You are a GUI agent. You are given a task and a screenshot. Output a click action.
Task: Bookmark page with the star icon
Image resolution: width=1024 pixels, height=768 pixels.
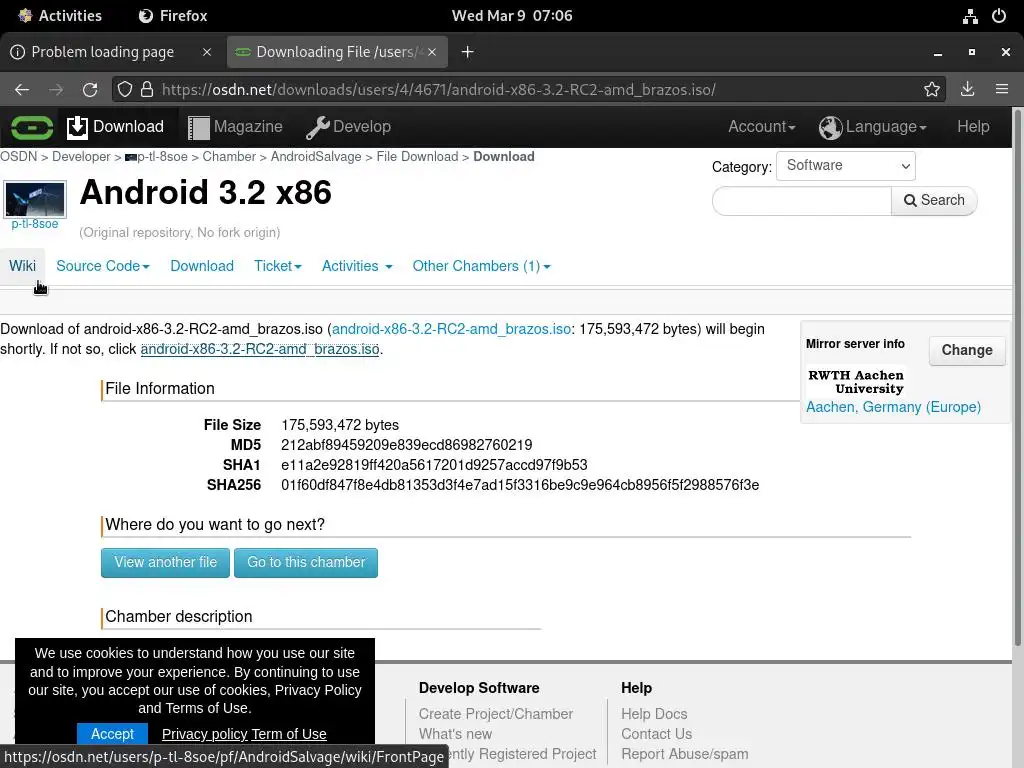(932, 89)
